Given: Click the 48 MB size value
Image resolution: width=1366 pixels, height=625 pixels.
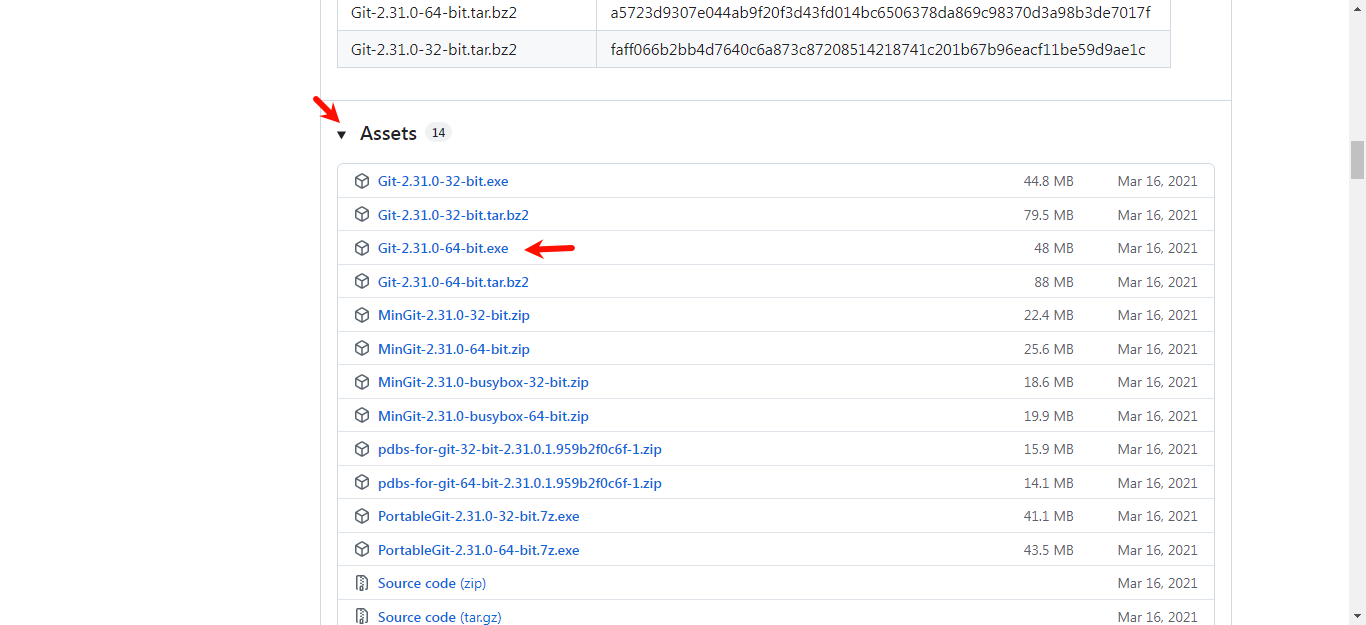Looking at the screenshot, I should [1054, 248].
